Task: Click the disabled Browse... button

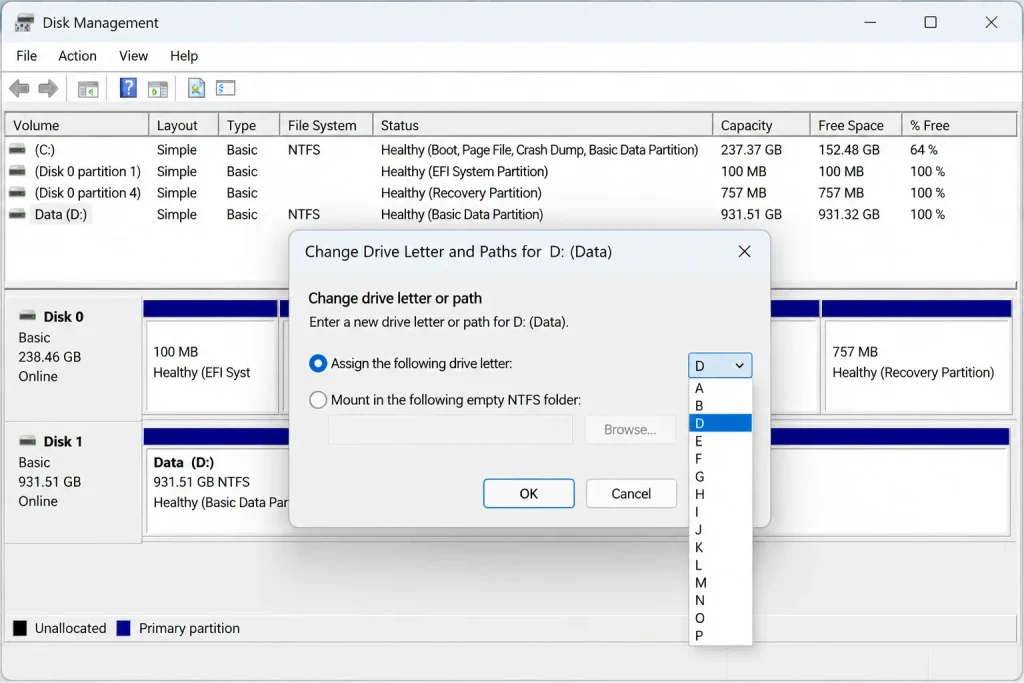Action: click(630, 430)
